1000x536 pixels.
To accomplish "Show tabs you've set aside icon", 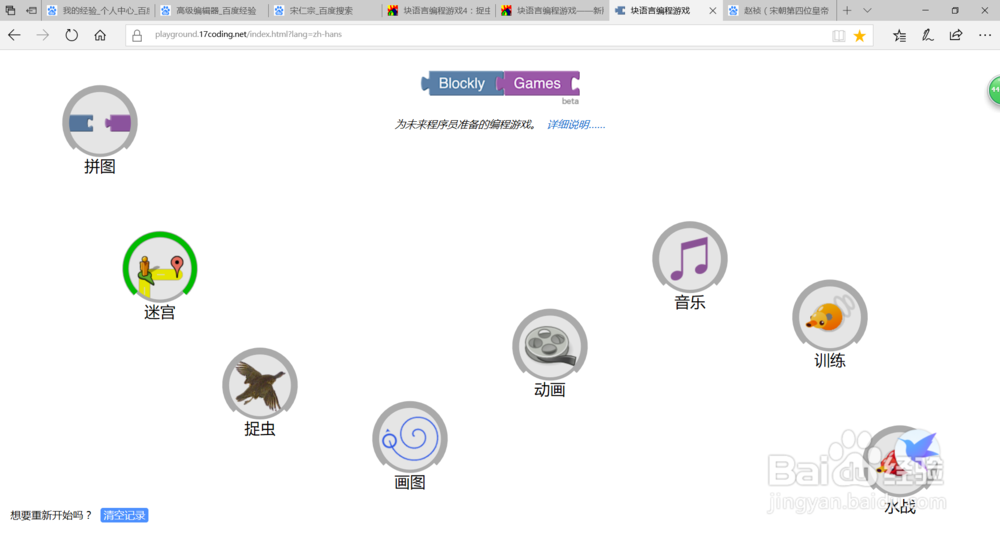I will [10, 11].
